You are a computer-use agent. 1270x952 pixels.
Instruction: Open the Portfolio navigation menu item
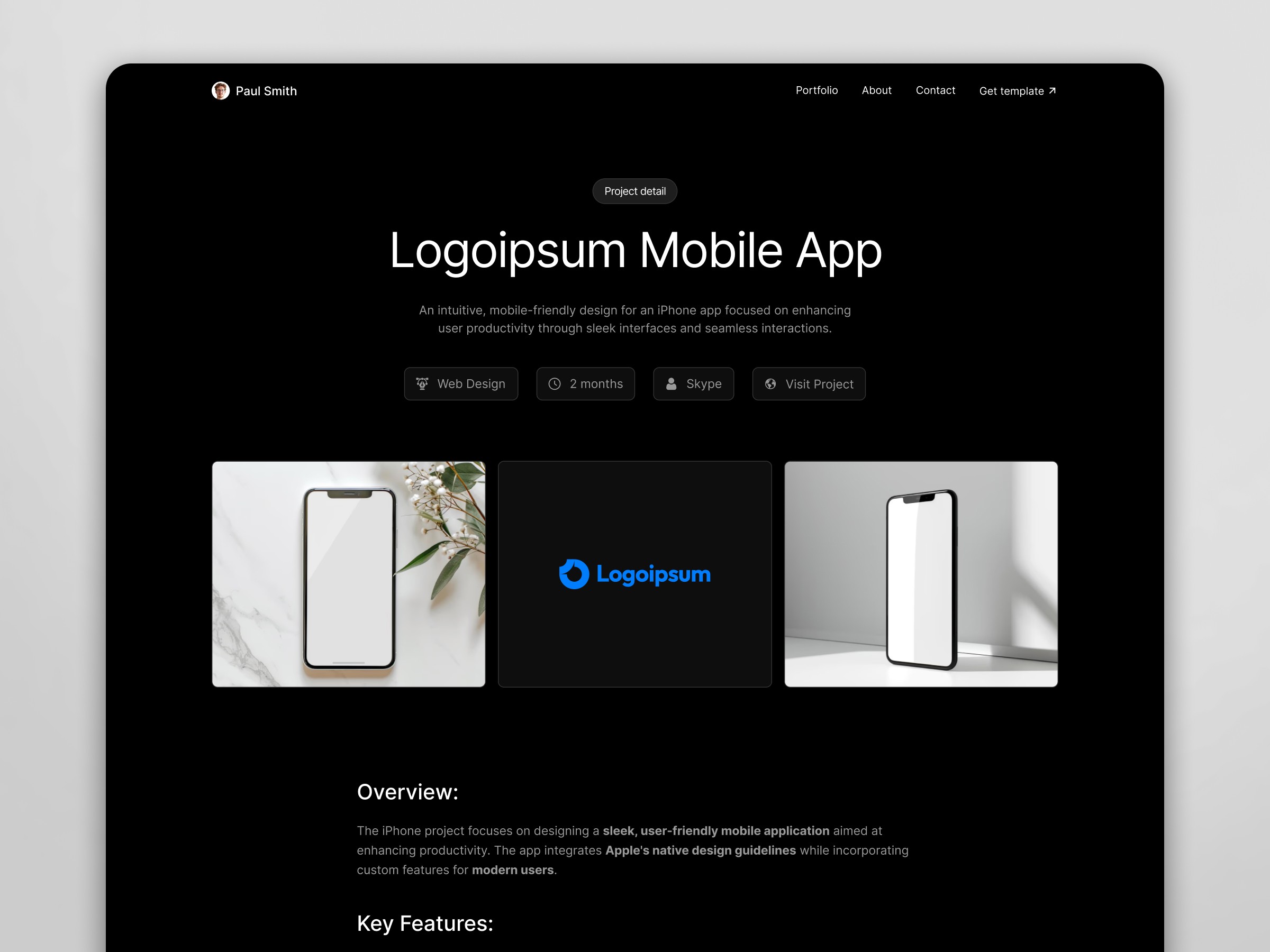coord(817,90)
